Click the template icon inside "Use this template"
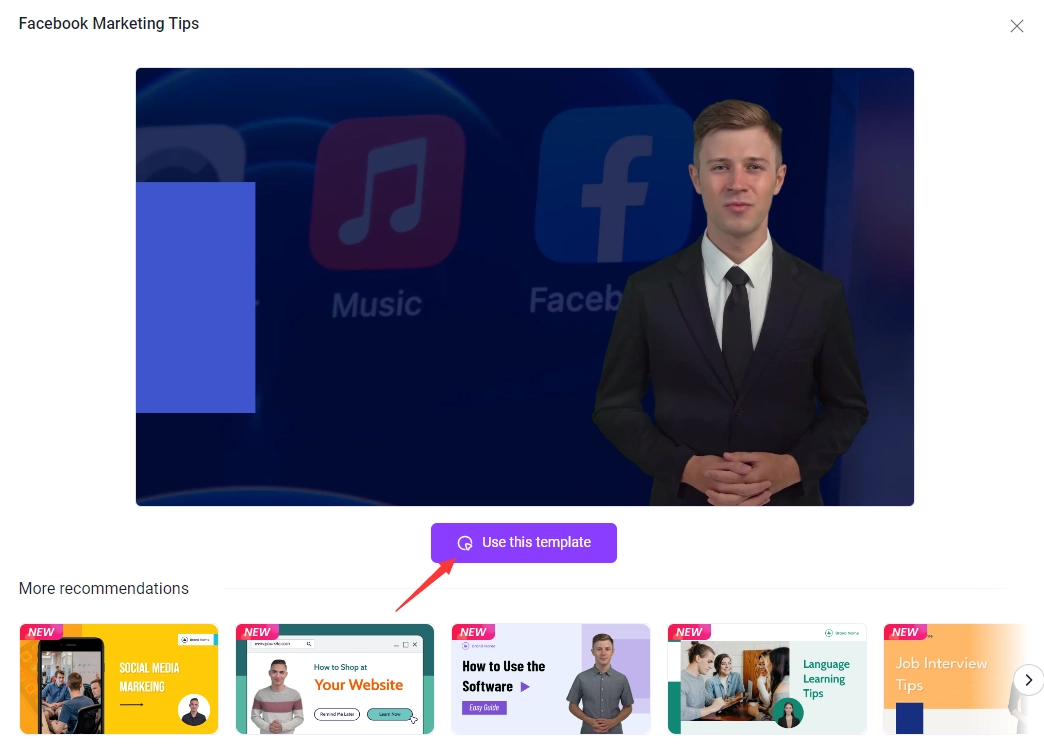 [x=464, y=542]
